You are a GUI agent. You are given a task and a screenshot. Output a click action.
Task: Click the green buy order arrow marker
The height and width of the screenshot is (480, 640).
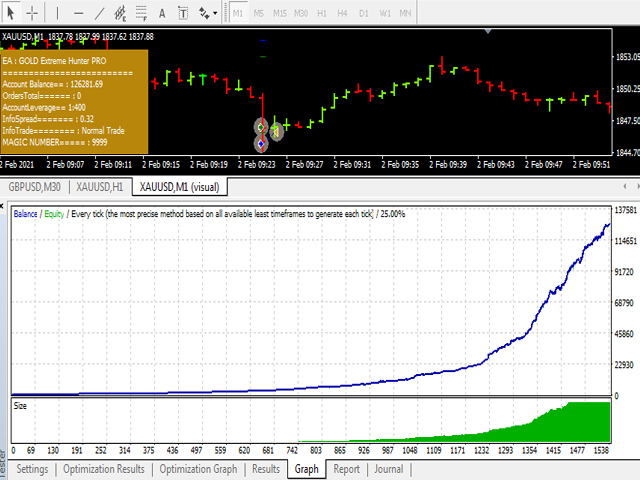click(261, 128)
